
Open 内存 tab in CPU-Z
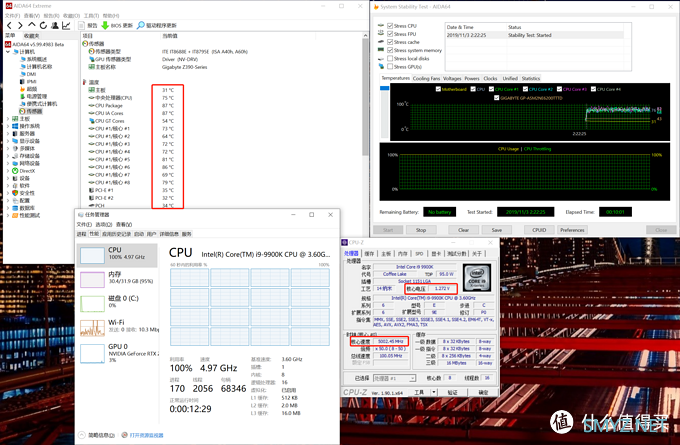click(x=402, y=253)
